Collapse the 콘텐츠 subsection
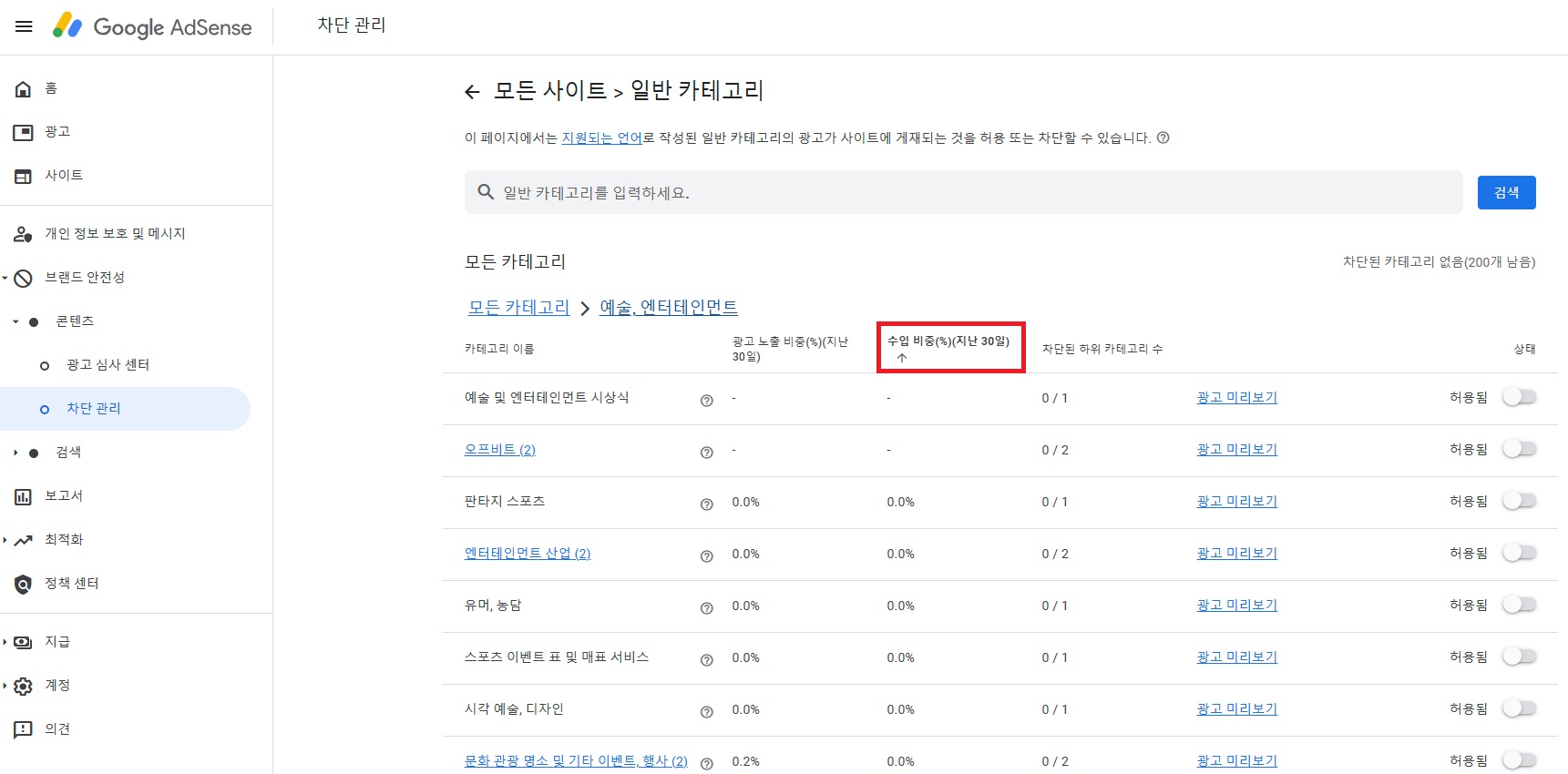 pyautogui.click(x=15, y=321)
